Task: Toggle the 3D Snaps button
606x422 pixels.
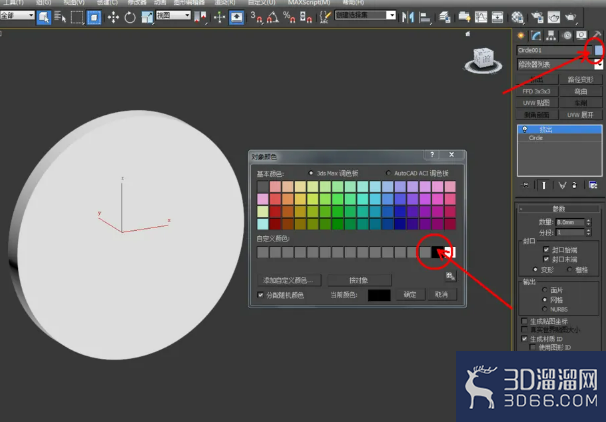Action: 256,17
